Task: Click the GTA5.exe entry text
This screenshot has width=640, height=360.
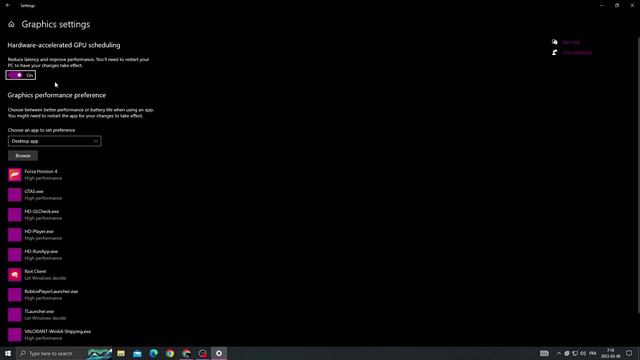Action: coord(34,191)
